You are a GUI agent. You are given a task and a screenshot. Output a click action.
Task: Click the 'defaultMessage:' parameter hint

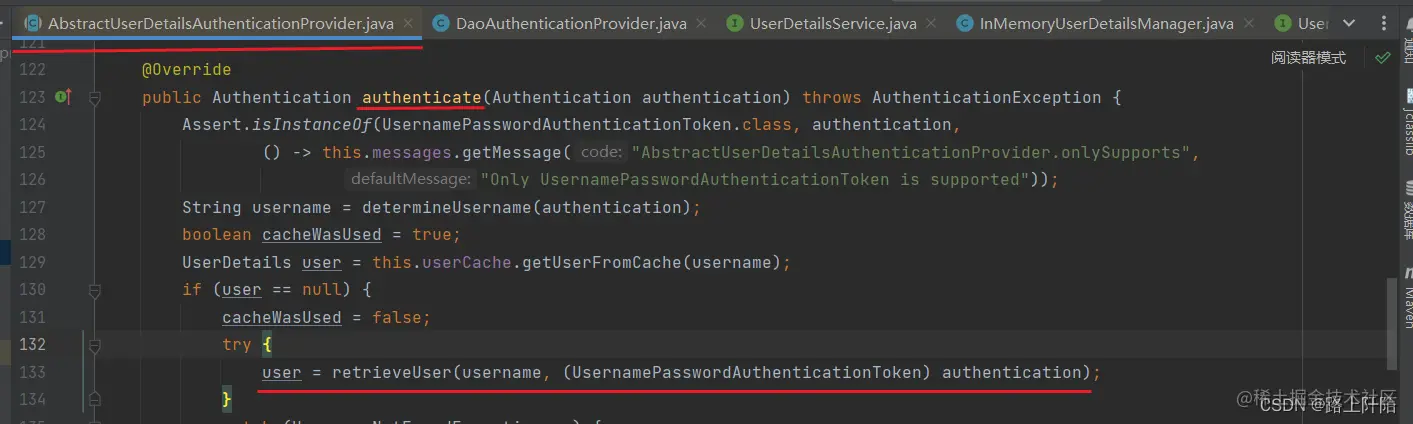click(410, 180)
